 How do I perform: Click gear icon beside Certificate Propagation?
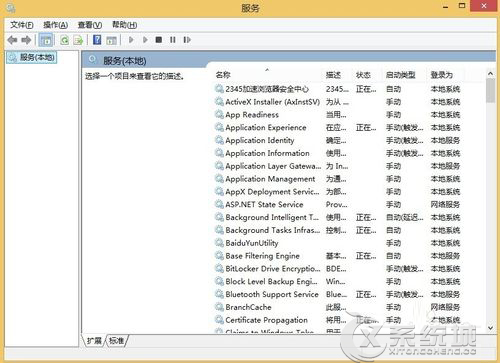pyautogui.click(x=219, y=320)
